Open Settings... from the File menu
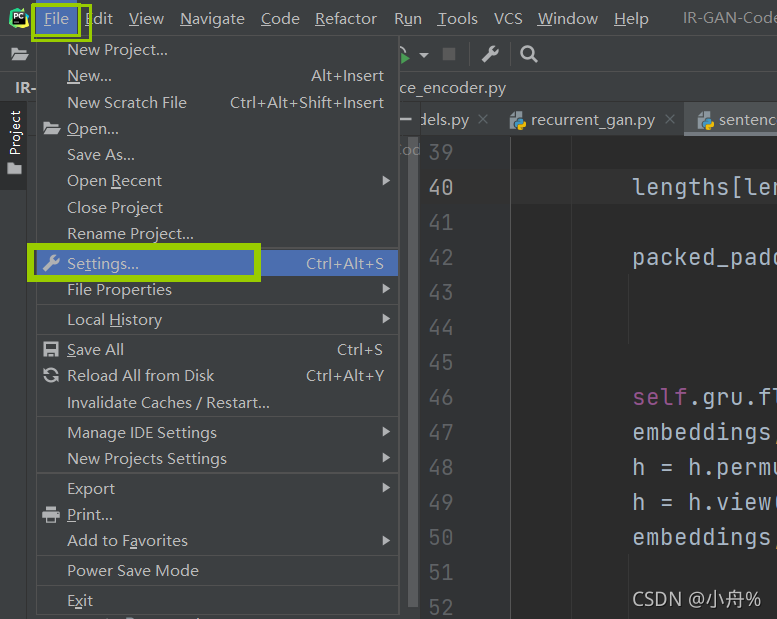The image size is (777, 619). (217, 263)
